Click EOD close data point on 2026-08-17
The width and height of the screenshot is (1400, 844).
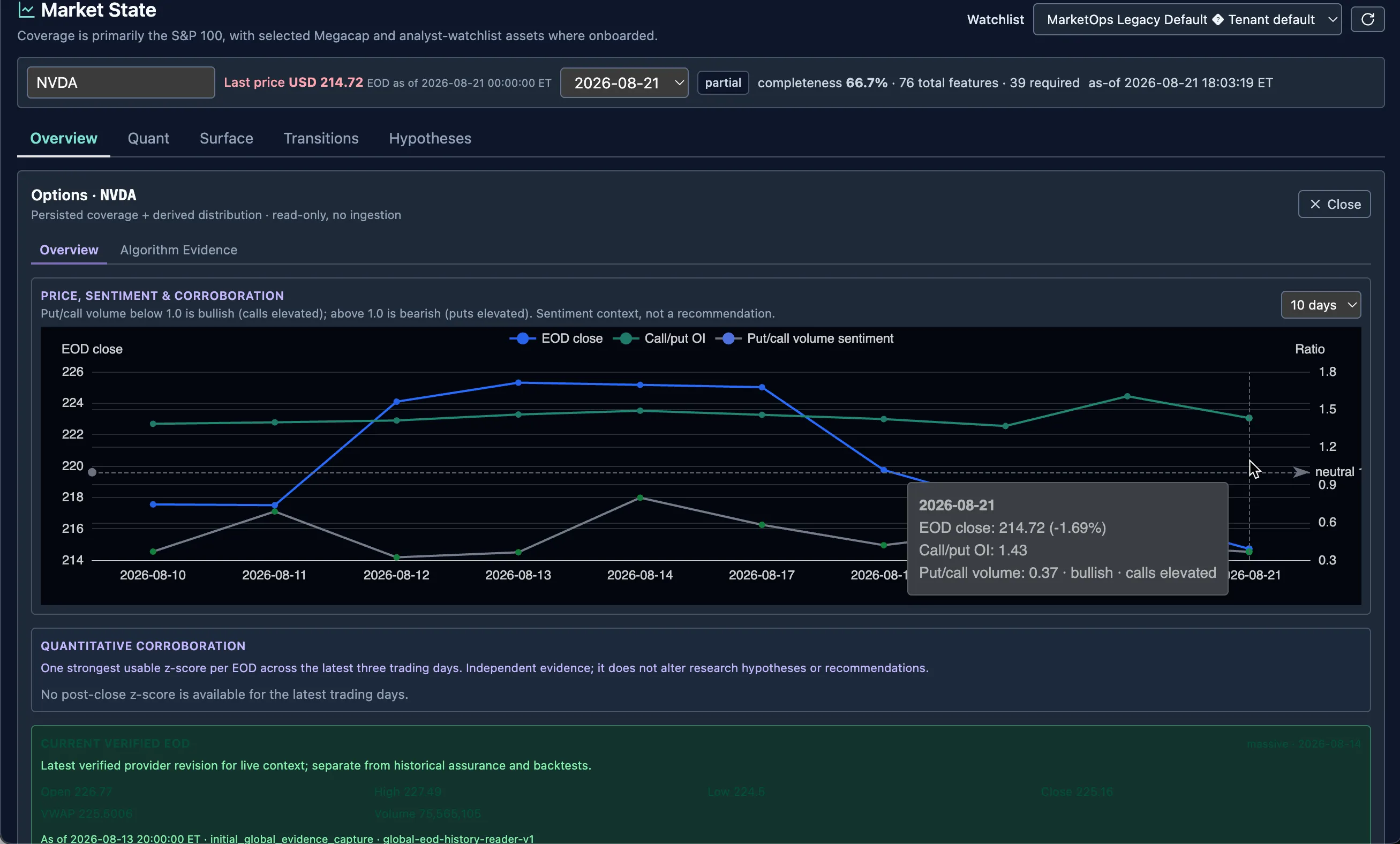tap(762, 387)
